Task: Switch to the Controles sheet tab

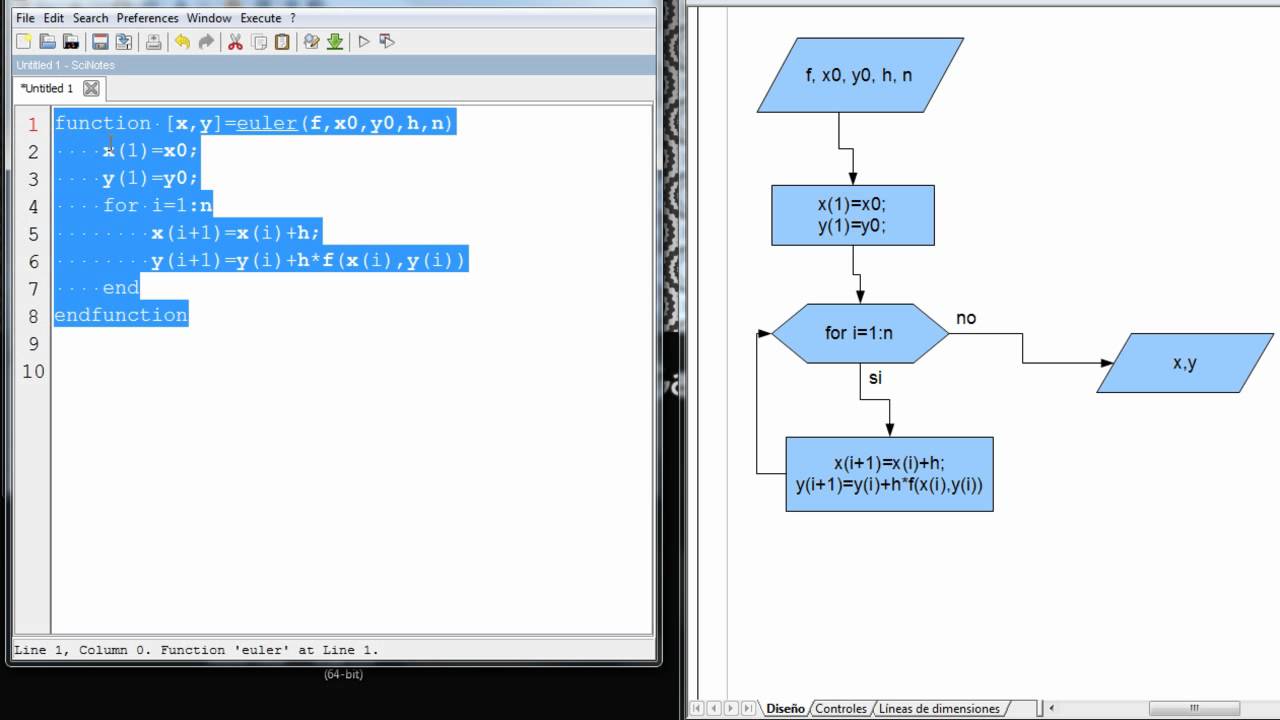Action: tap(841, 708)
